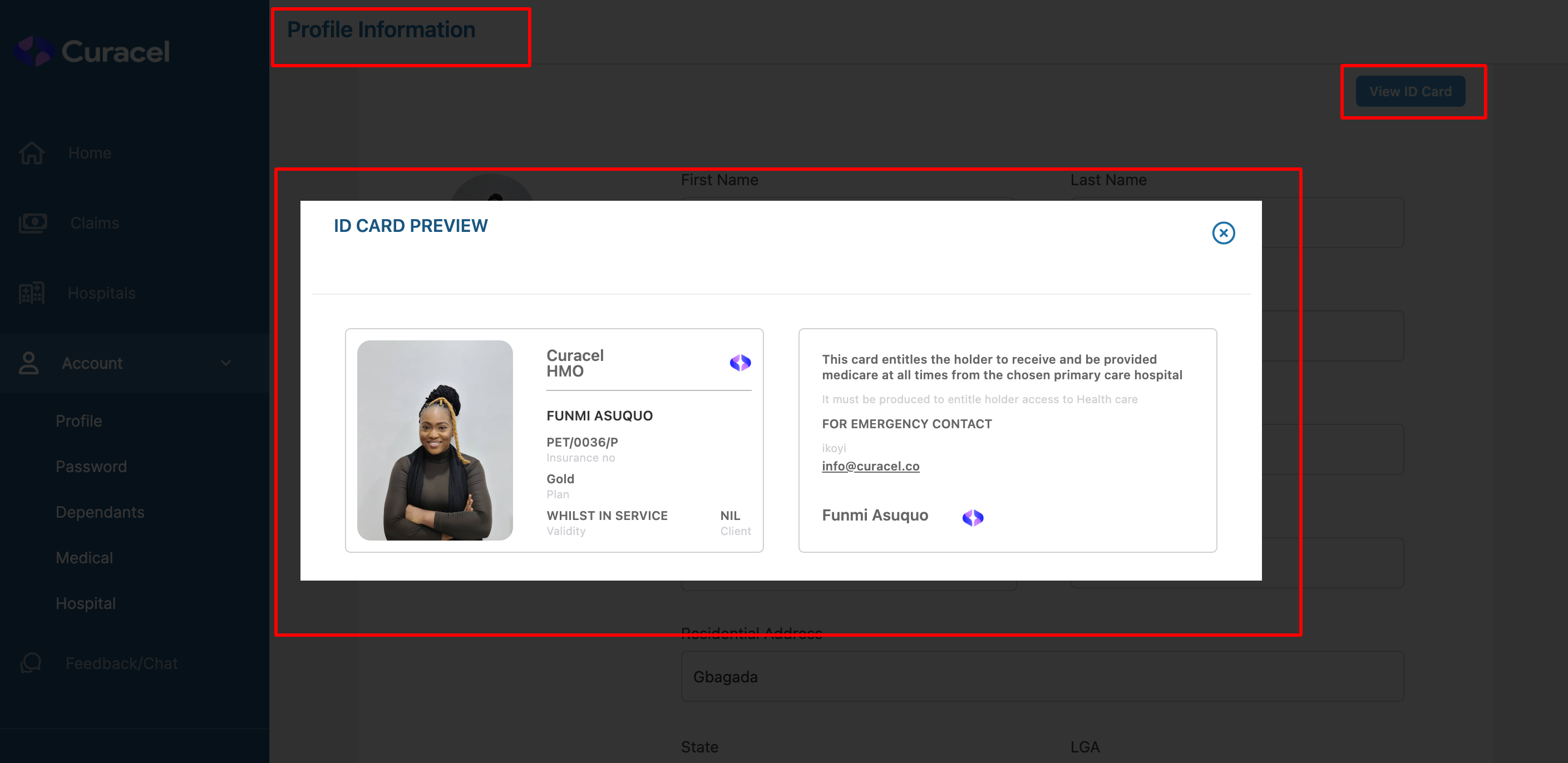Click the Home house icon in sidebar
This screenshot has width=1568, height=763.
[x=32, y=153]
